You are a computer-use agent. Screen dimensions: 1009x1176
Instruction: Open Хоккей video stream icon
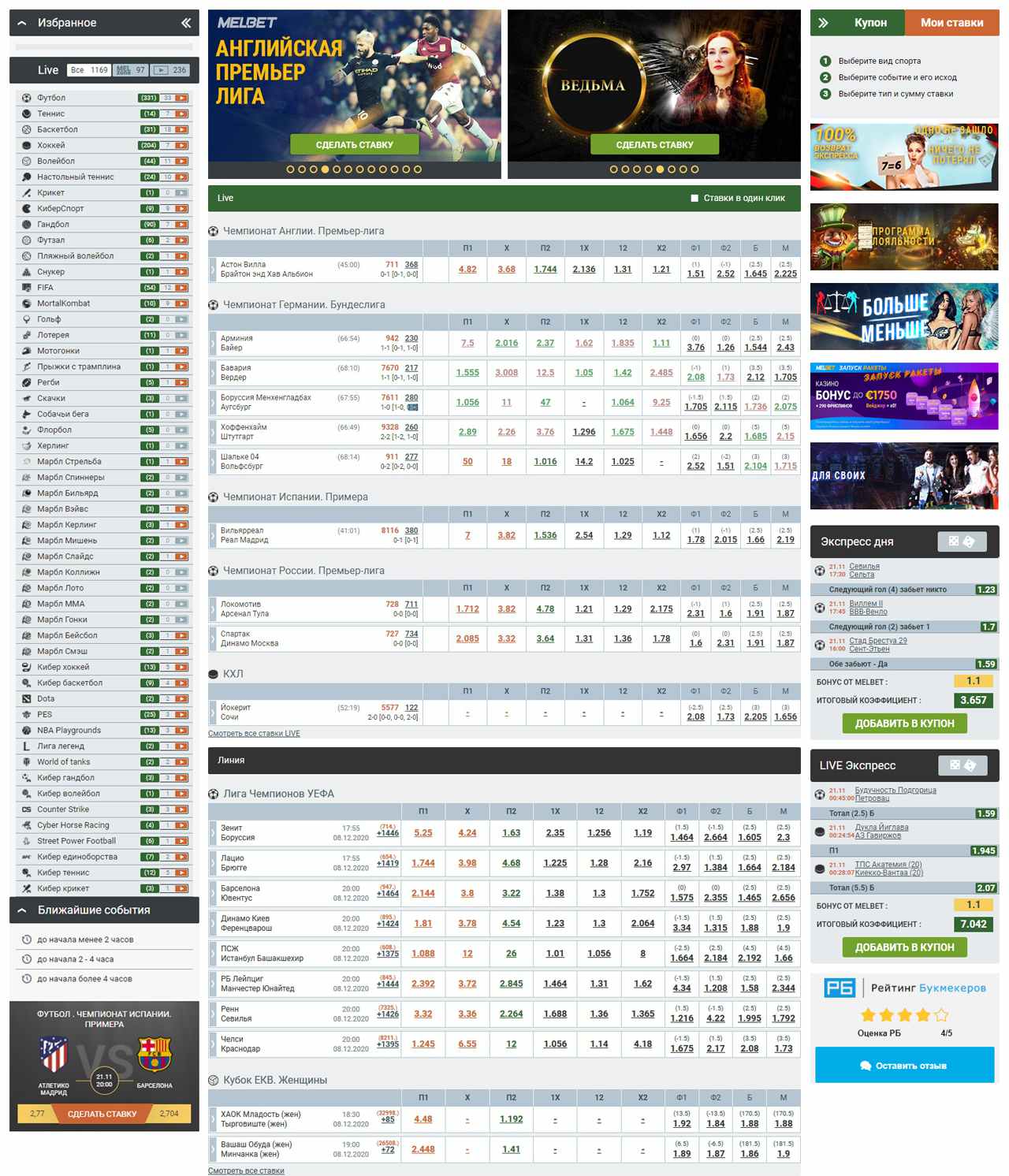point(182,145)
